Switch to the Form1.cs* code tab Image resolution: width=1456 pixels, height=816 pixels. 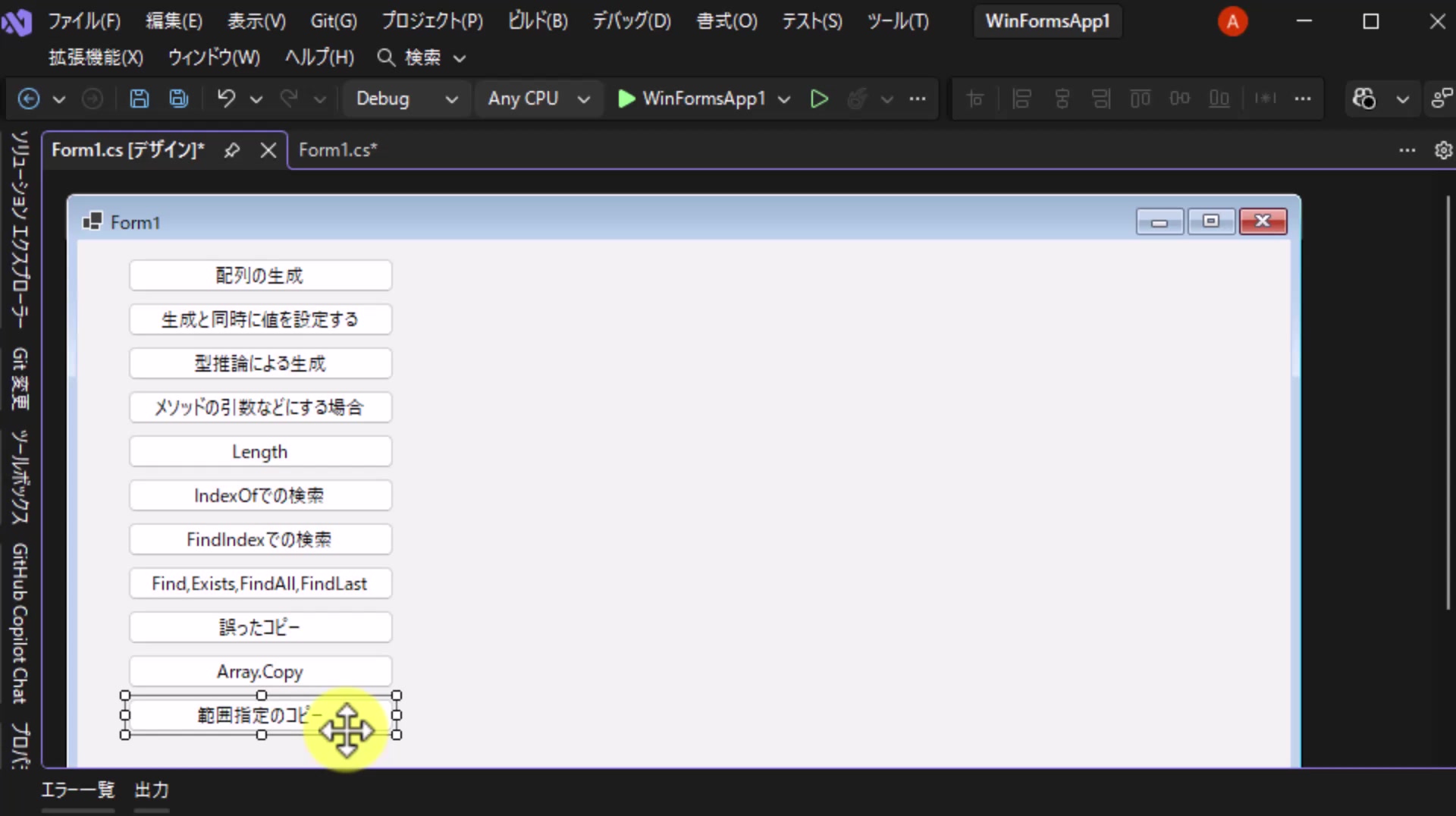(337, 150)
